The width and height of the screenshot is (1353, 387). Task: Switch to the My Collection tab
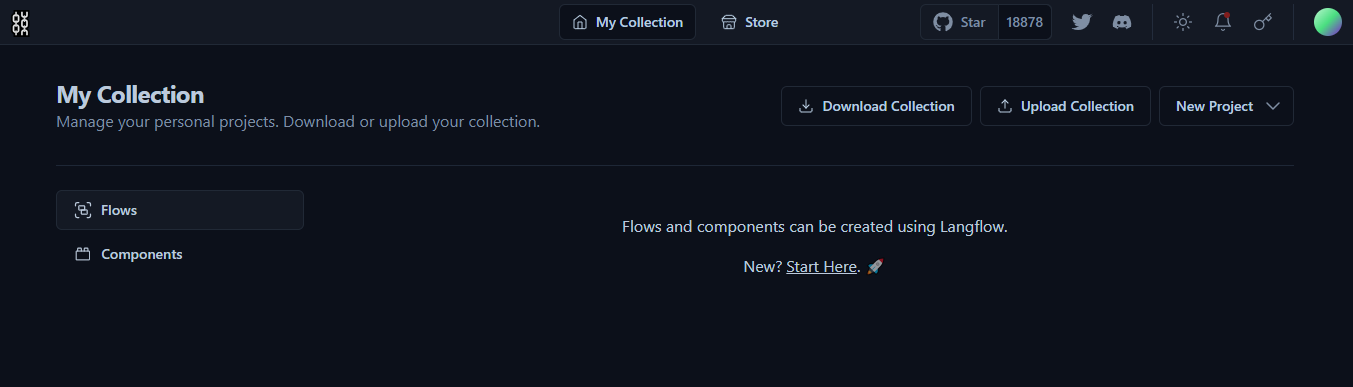[627, 22]
